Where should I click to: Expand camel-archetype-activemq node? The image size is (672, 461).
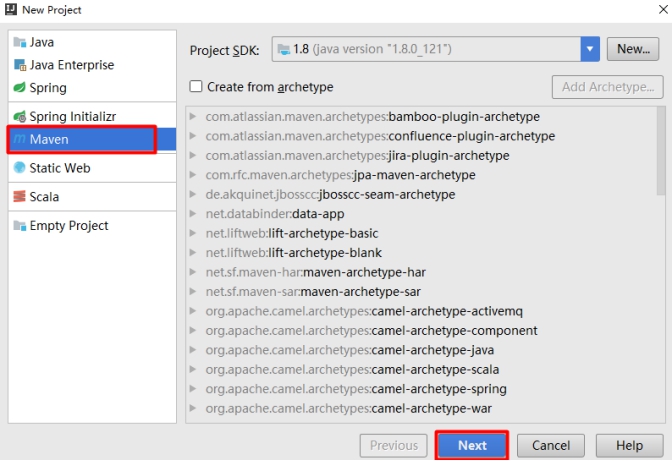pos(193,311)
